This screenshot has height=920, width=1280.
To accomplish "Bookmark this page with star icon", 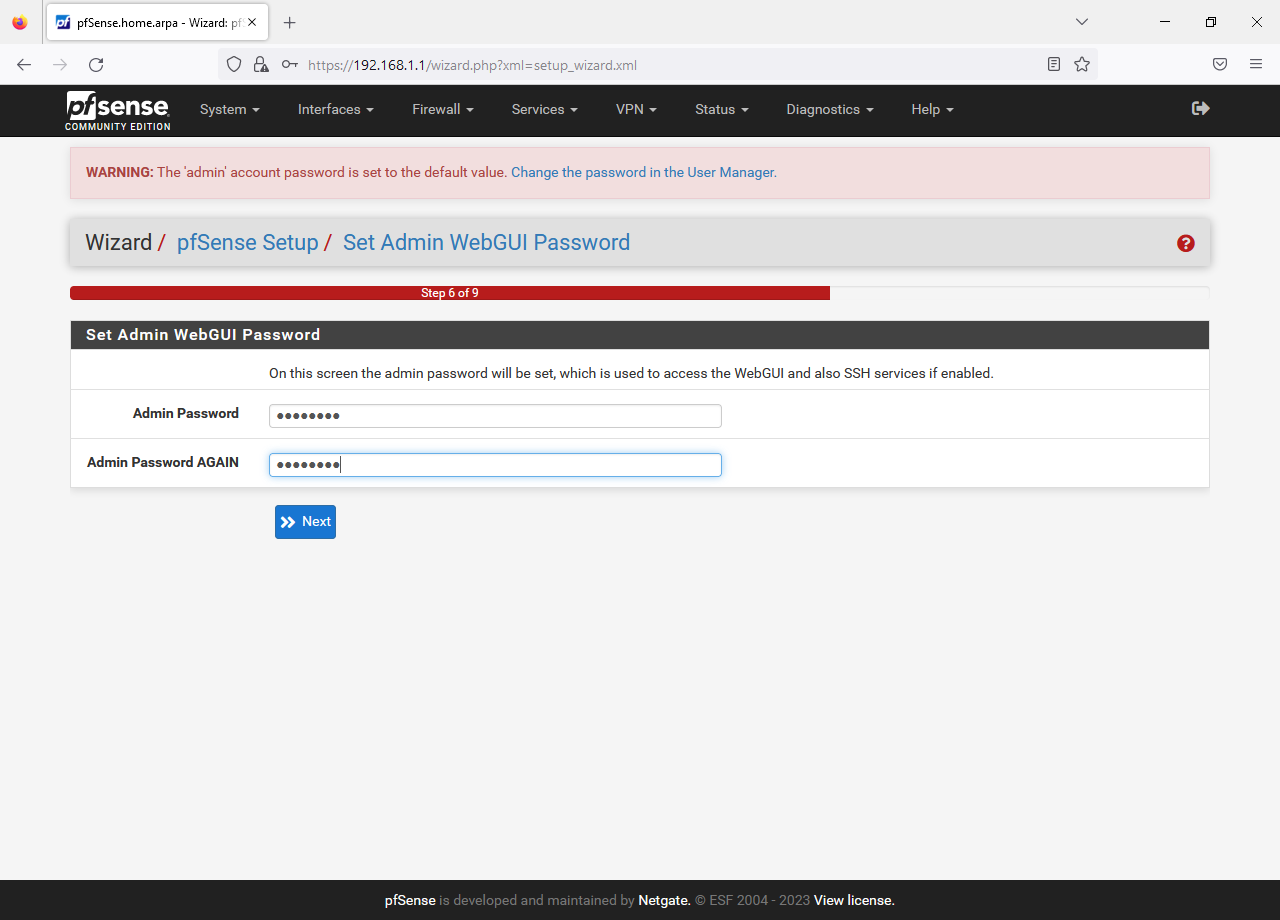I will tap(1082, 64).
